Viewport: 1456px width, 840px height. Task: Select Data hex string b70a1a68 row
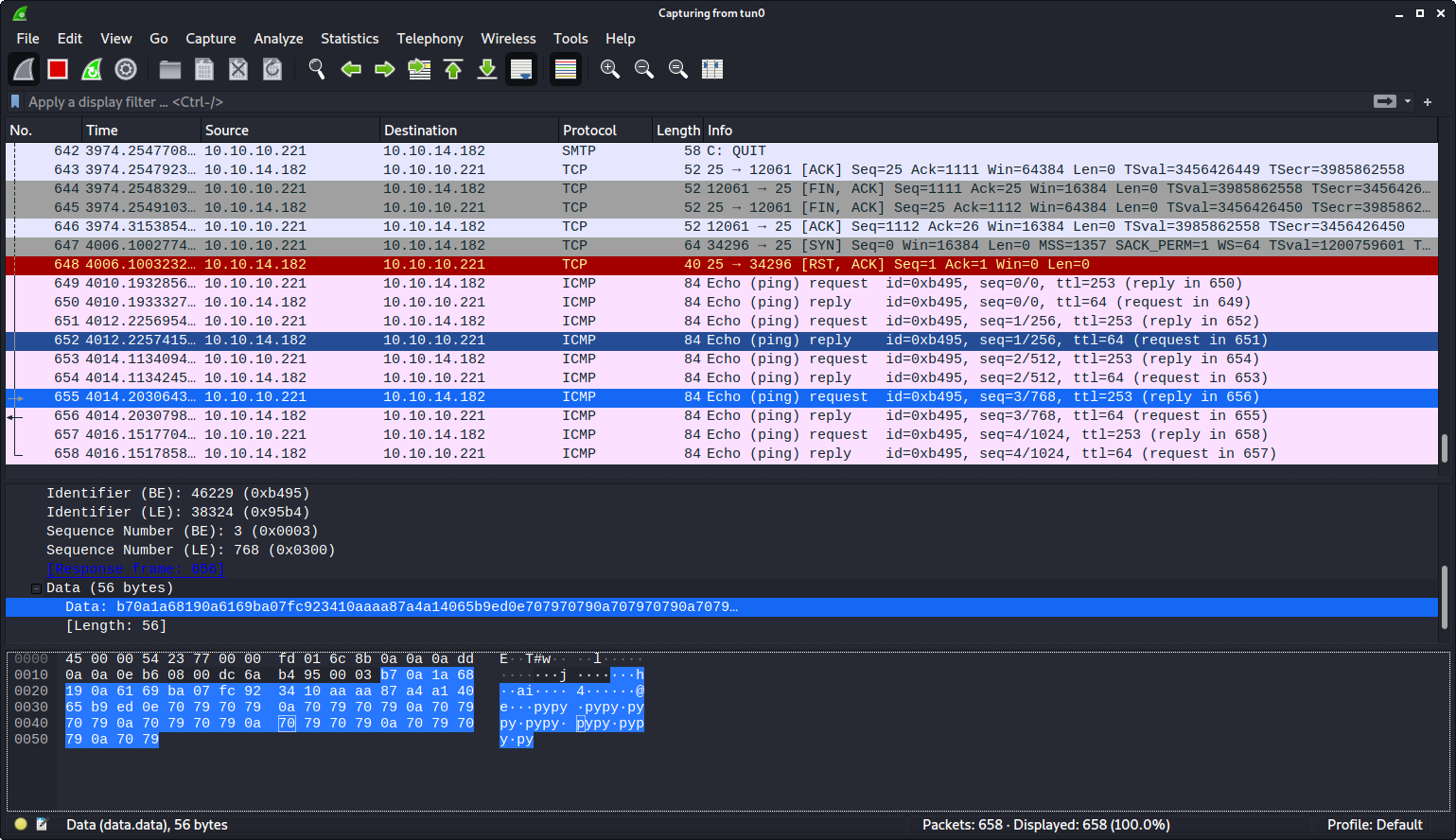pyautogui.click(x=722, y=607)
